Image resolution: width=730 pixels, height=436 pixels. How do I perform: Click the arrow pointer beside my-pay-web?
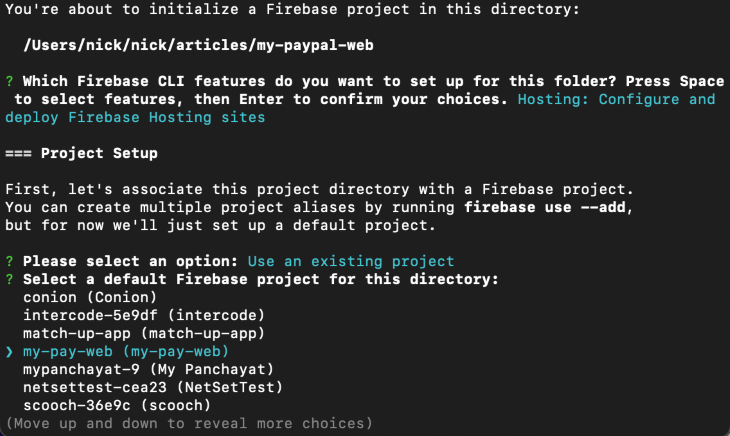[10, 351]
